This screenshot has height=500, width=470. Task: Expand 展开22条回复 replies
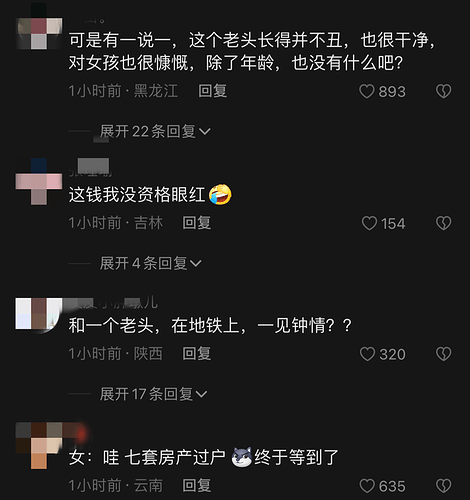coord(155,131)
